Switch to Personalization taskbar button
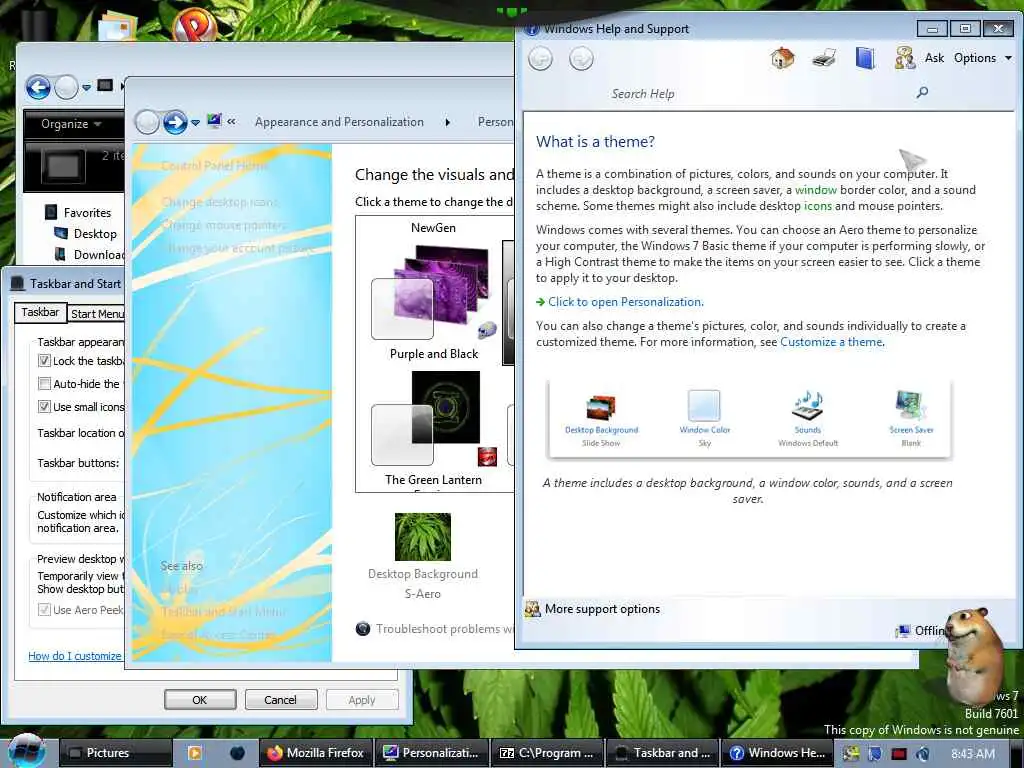1024x768 pixels. pos(434,753)
